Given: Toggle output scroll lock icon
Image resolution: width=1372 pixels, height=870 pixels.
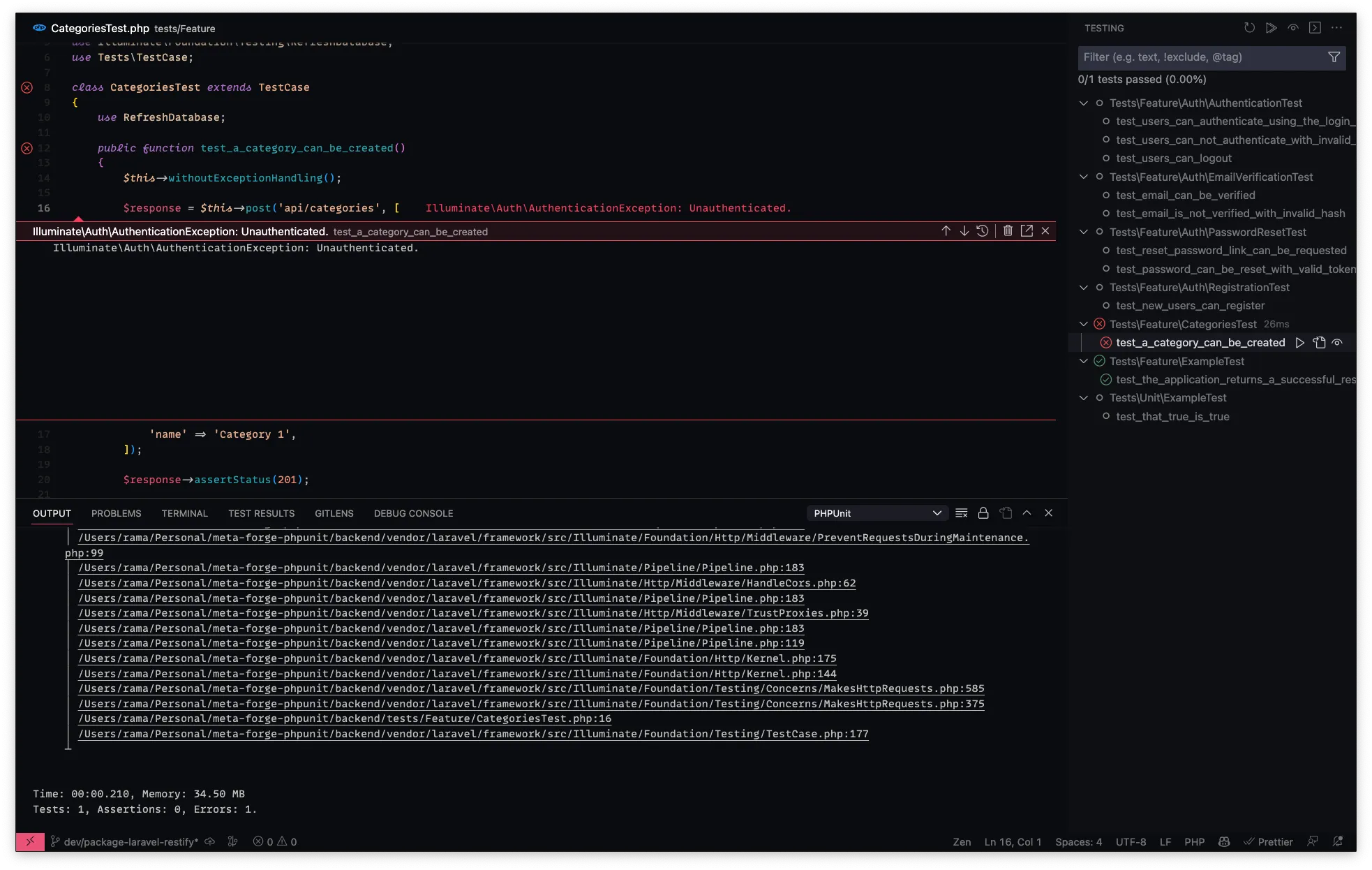Looking at the screenshot, I should coord(983,513).
